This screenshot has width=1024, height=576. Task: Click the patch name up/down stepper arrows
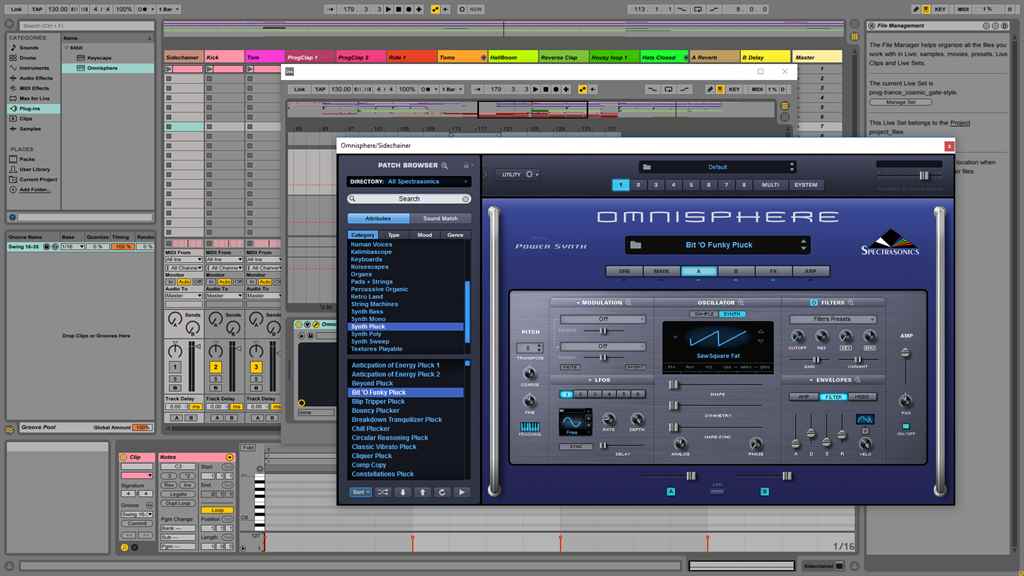pos(803,245)
